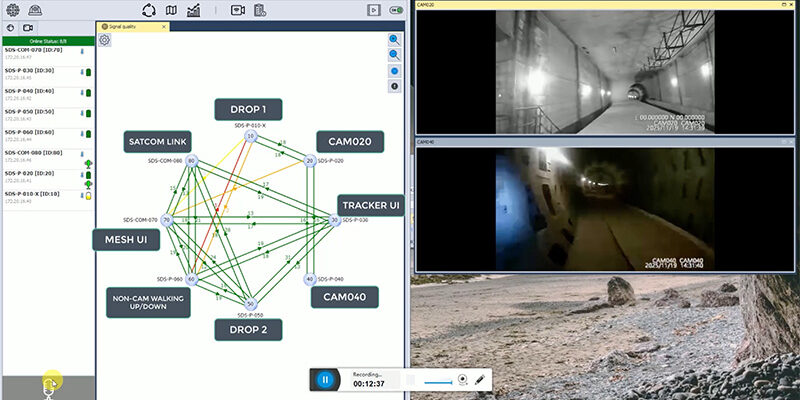Screen dimensions: 800x400
Task: Click the refresh/sync arrows icon in top toolbar
Action: point(149,10)
